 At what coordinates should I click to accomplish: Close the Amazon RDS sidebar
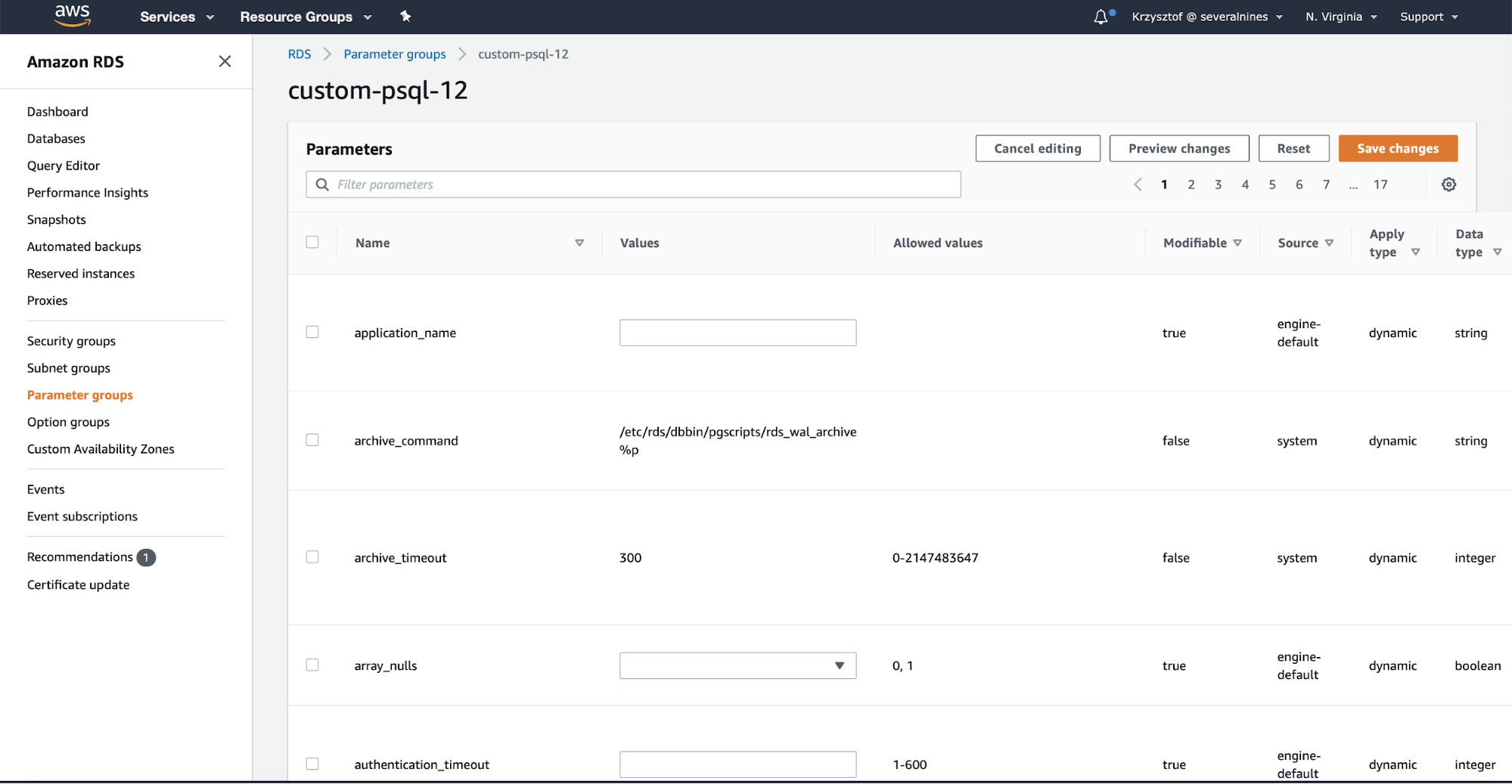(225, 61)
